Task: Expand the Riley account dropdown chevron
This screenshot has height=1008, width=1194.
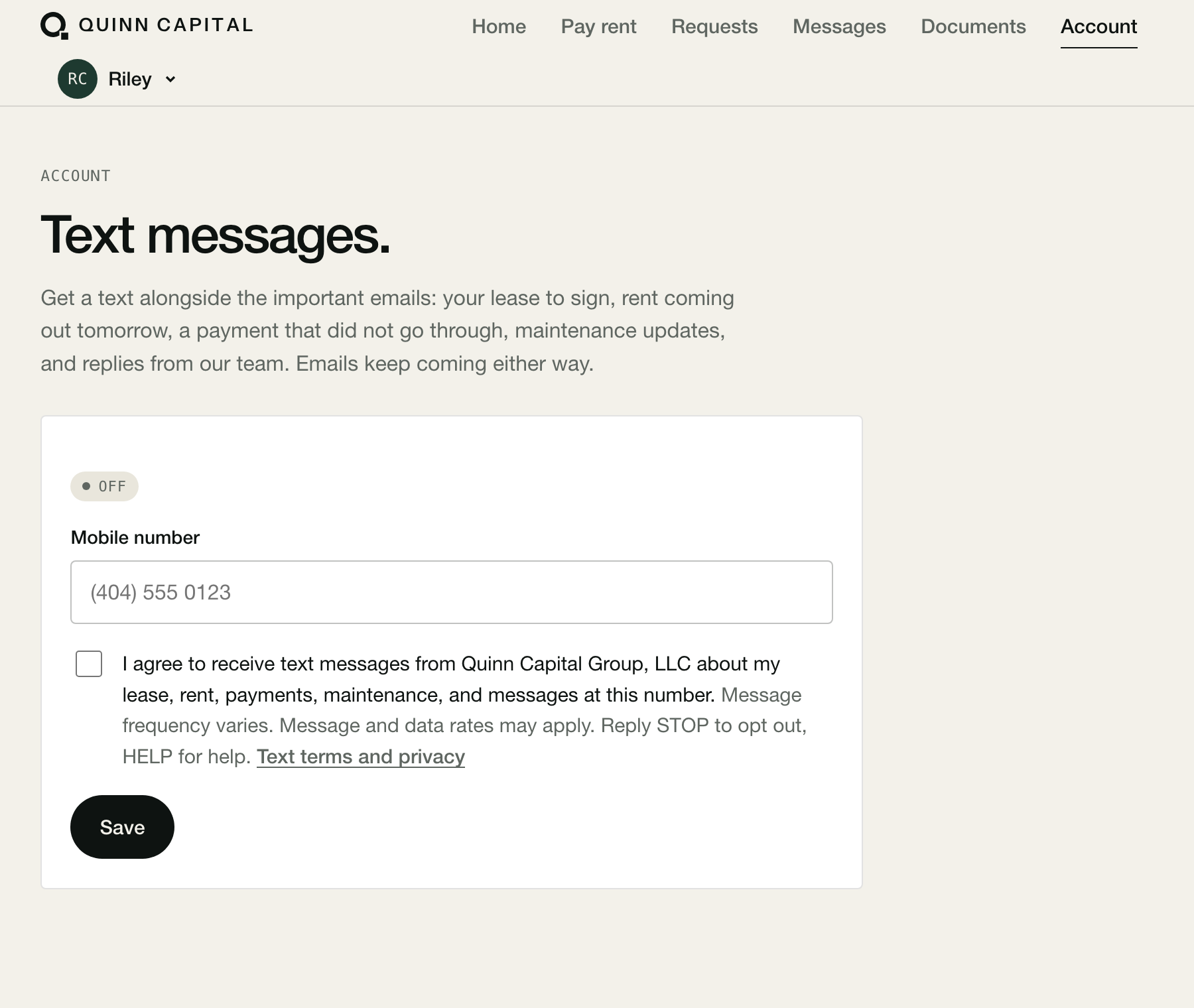Action: (x=170, y=80)
